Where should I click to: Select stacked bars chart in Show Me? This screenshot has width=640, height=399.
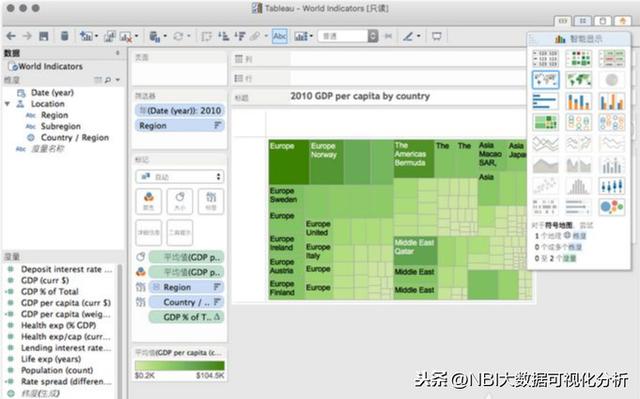pos(579,101)
